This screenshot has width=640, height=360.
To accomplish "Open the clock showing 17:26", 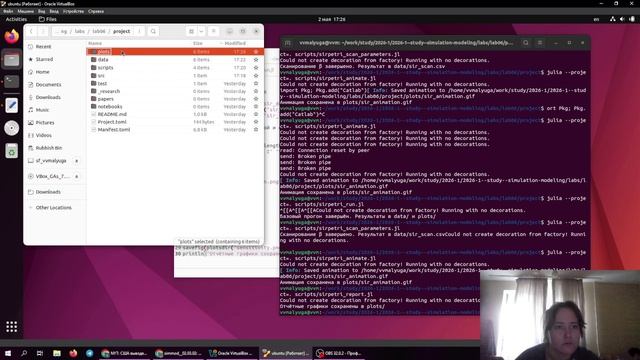I will 331,19.
